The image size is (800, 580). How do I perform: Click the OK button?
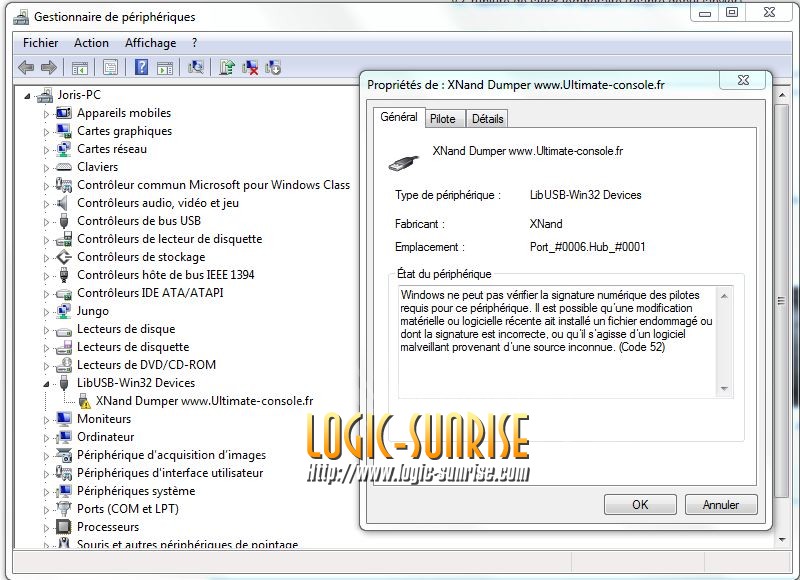(640, 505)
